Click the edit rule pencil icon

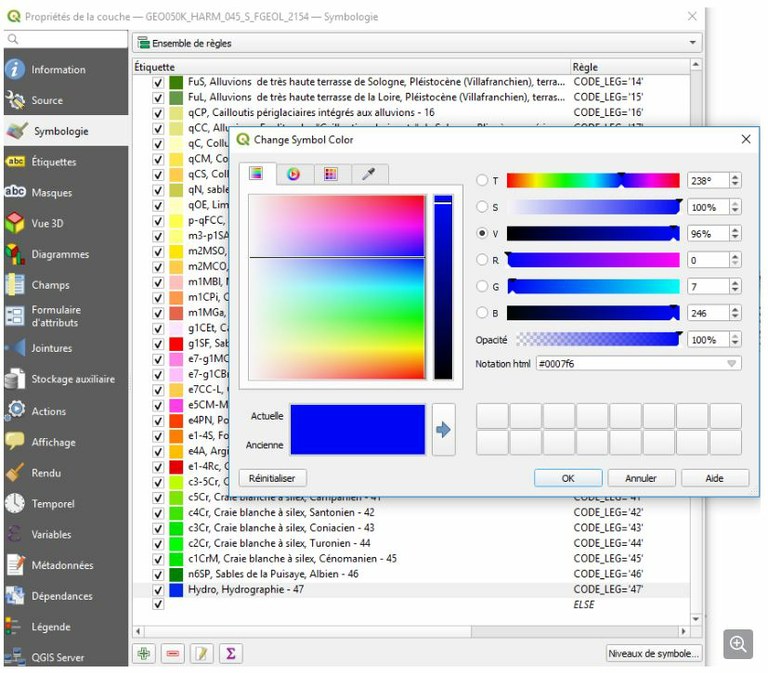point(202,653)
